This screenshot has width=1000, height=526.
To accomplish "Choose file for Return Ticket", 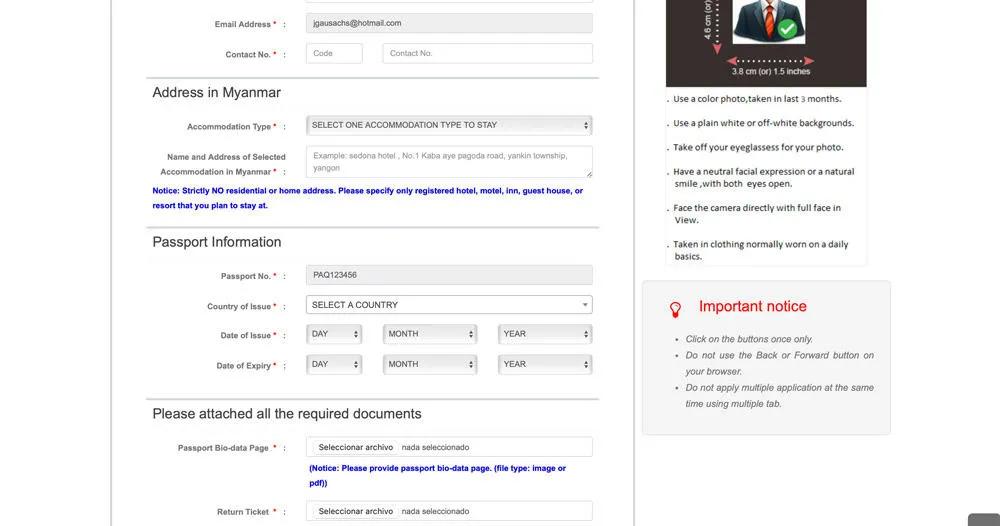I will pyautogui.click(x=355, y=511).
